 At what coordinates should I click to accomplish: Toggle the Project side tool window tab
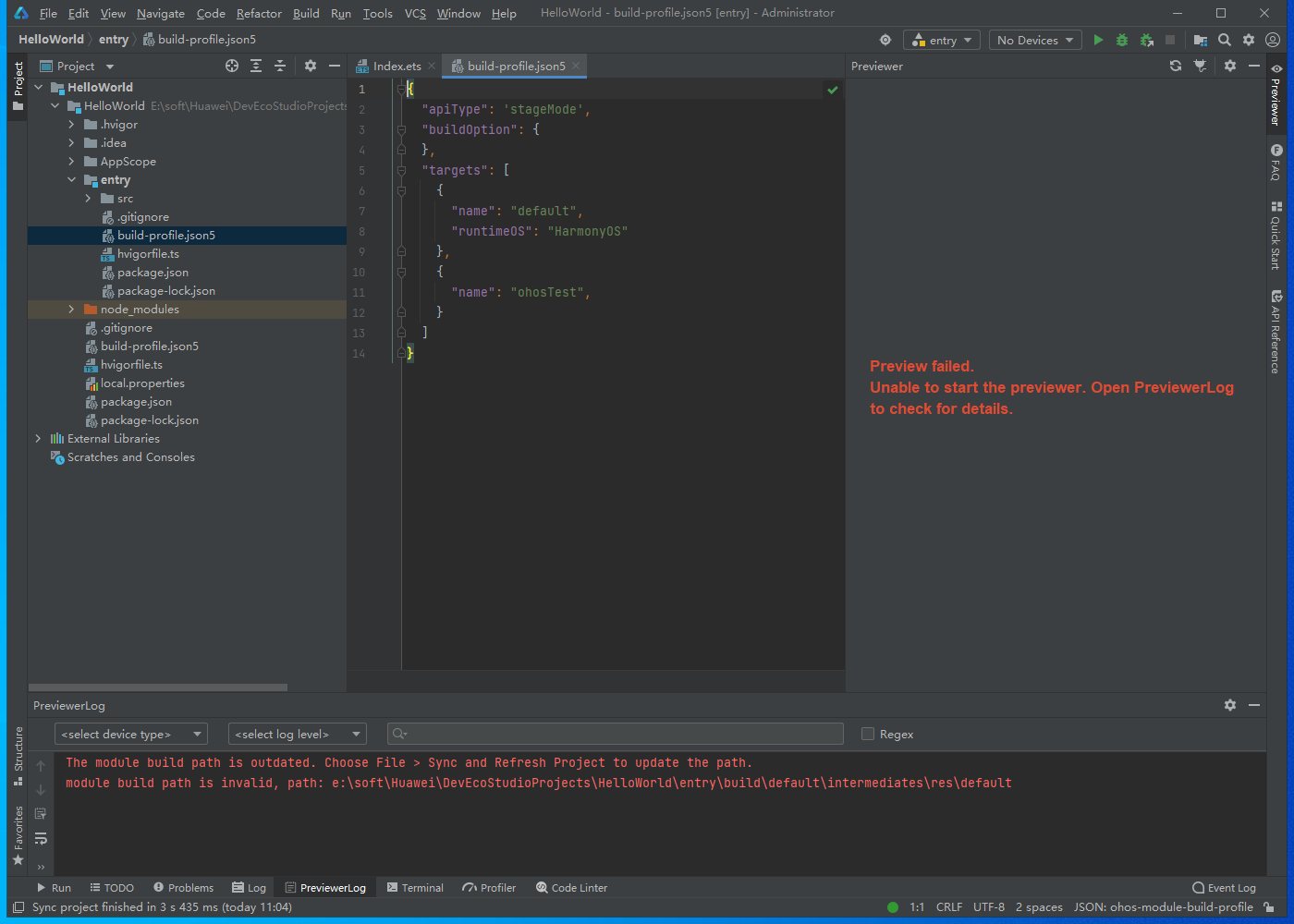point(18,86)
